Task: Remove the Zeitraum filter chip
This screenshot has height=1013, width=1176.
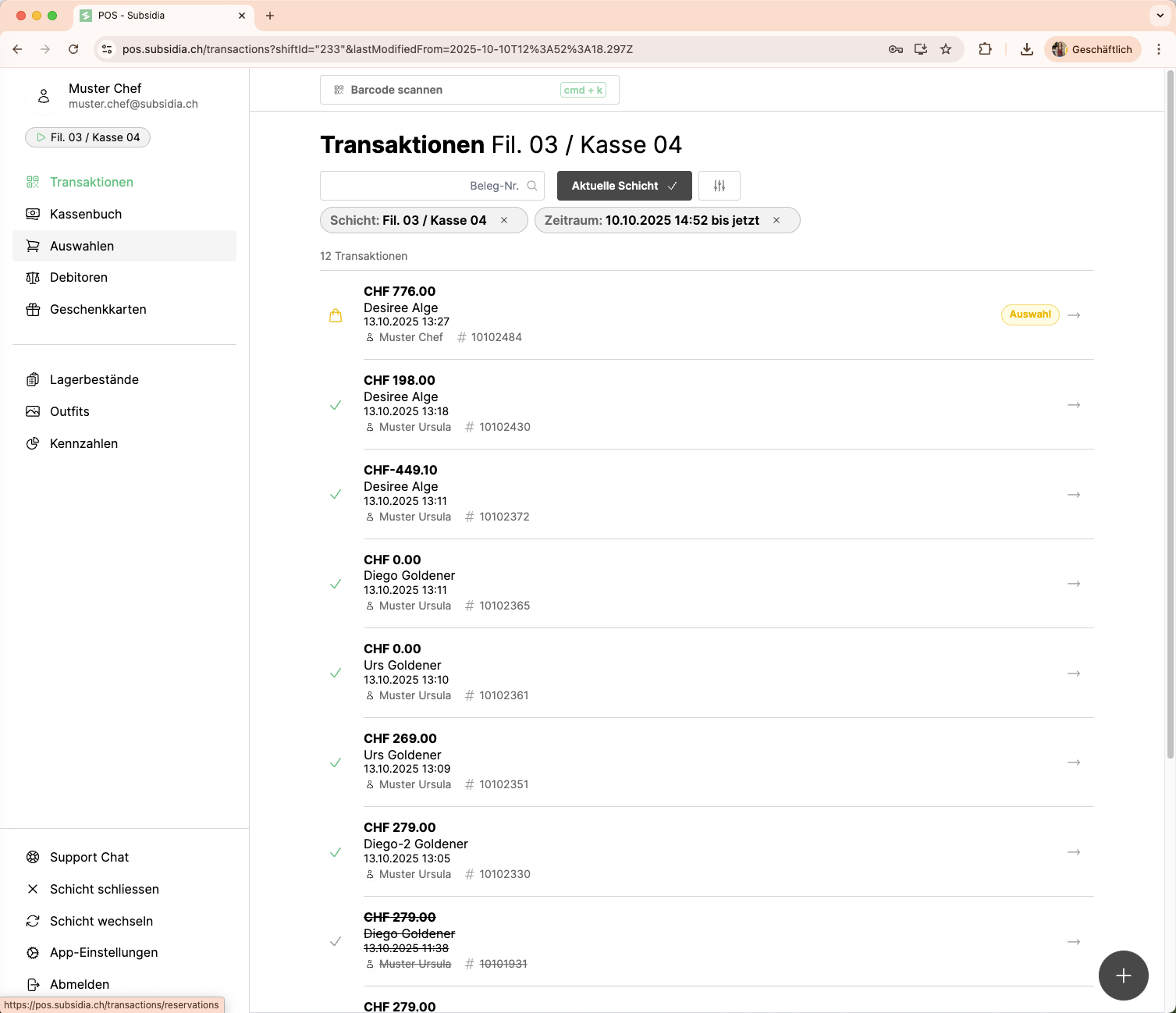Action: pos(776,220)
